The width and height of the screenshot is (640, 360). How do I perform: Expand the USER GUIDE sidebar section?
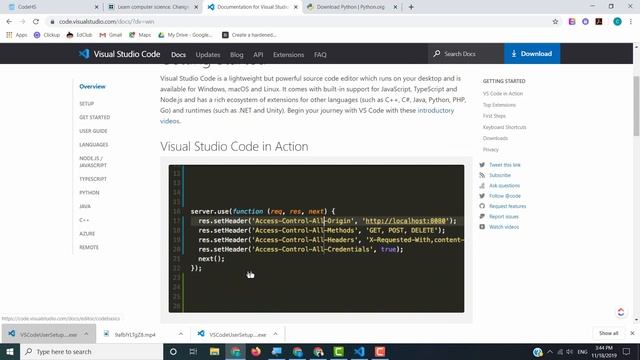click(x=93, y=131)
